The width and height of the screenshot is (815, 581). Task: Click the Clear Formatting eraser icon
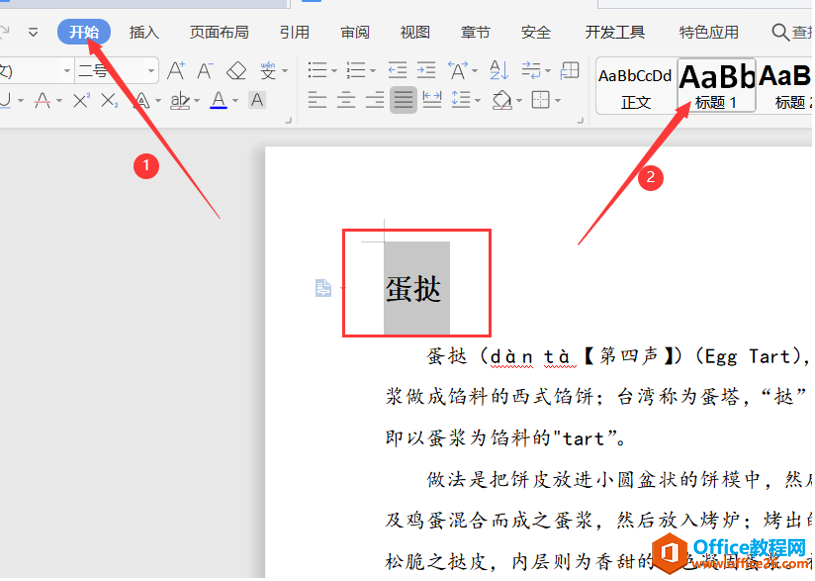pos(236,70)
